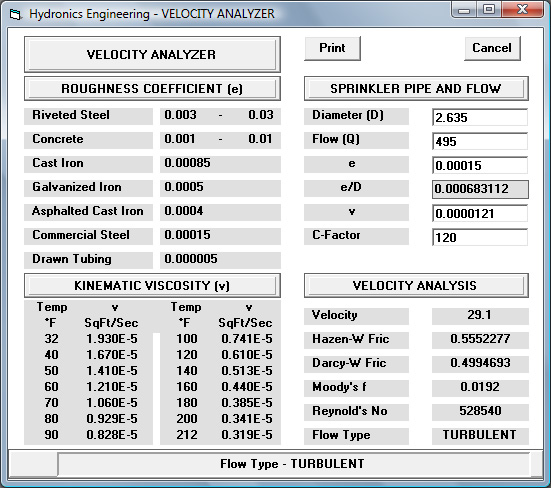Close the Velocity Analyzer window
This screenshot has height=488, width=551.
tap(523, 10)
